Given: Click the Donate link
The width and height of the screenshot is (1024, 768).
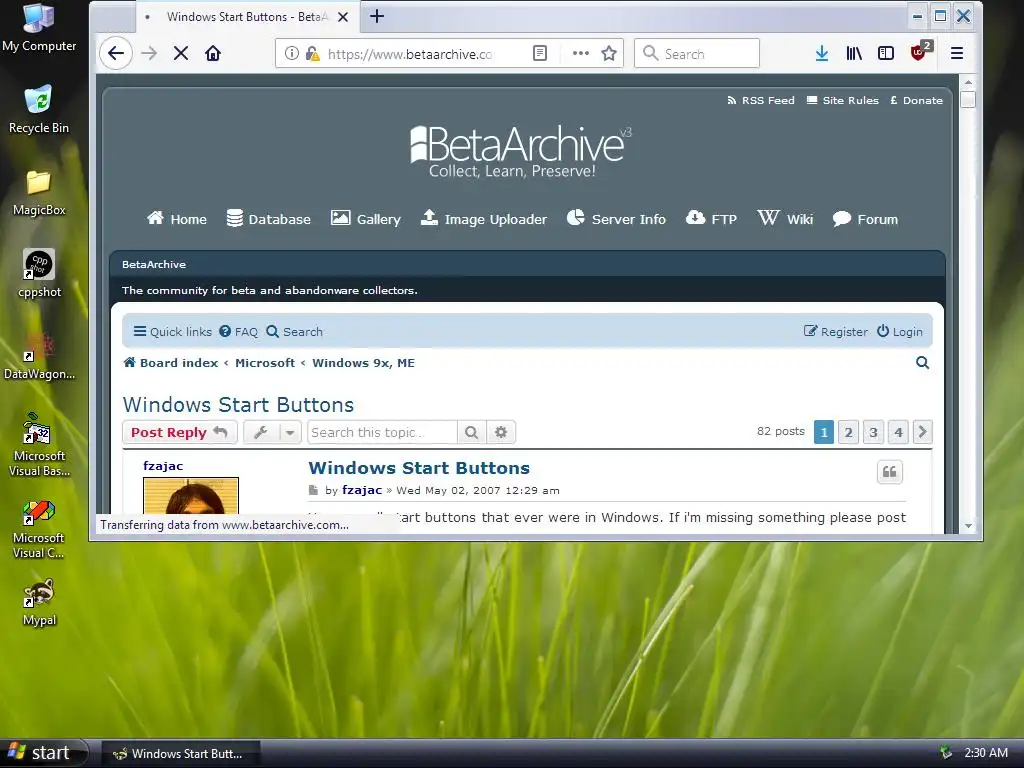Looking at the screenshot, I should 916,101.
